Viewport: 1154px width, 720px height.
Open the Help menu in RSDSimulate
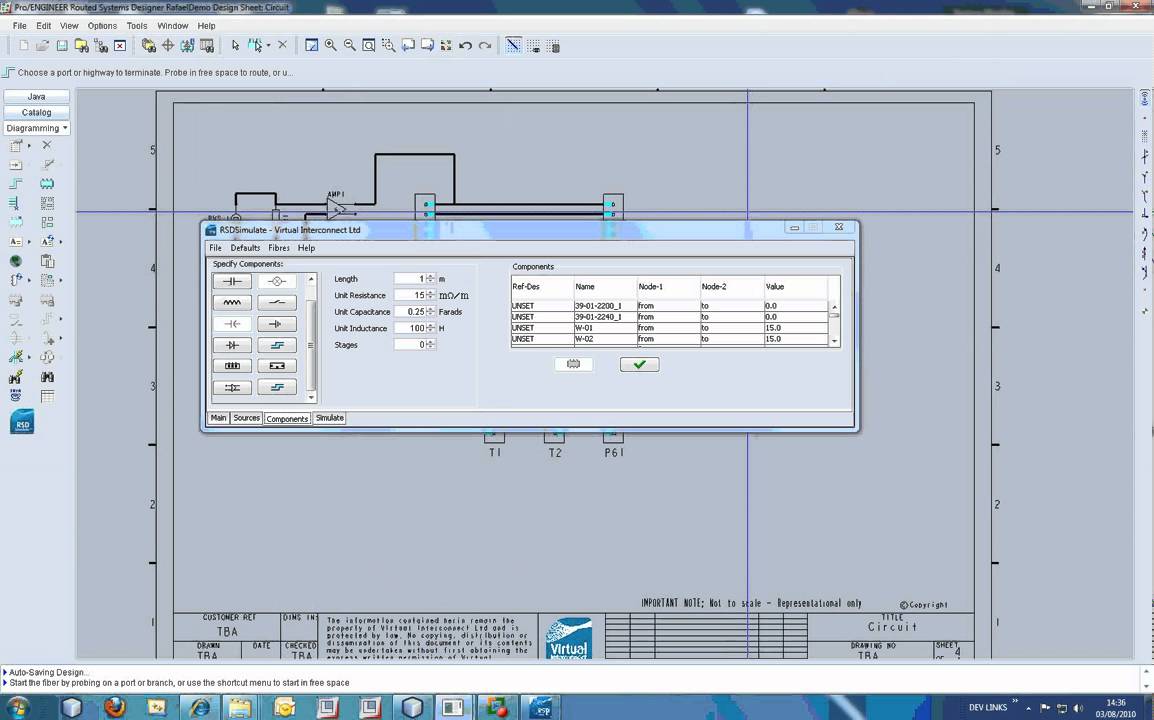306,248
